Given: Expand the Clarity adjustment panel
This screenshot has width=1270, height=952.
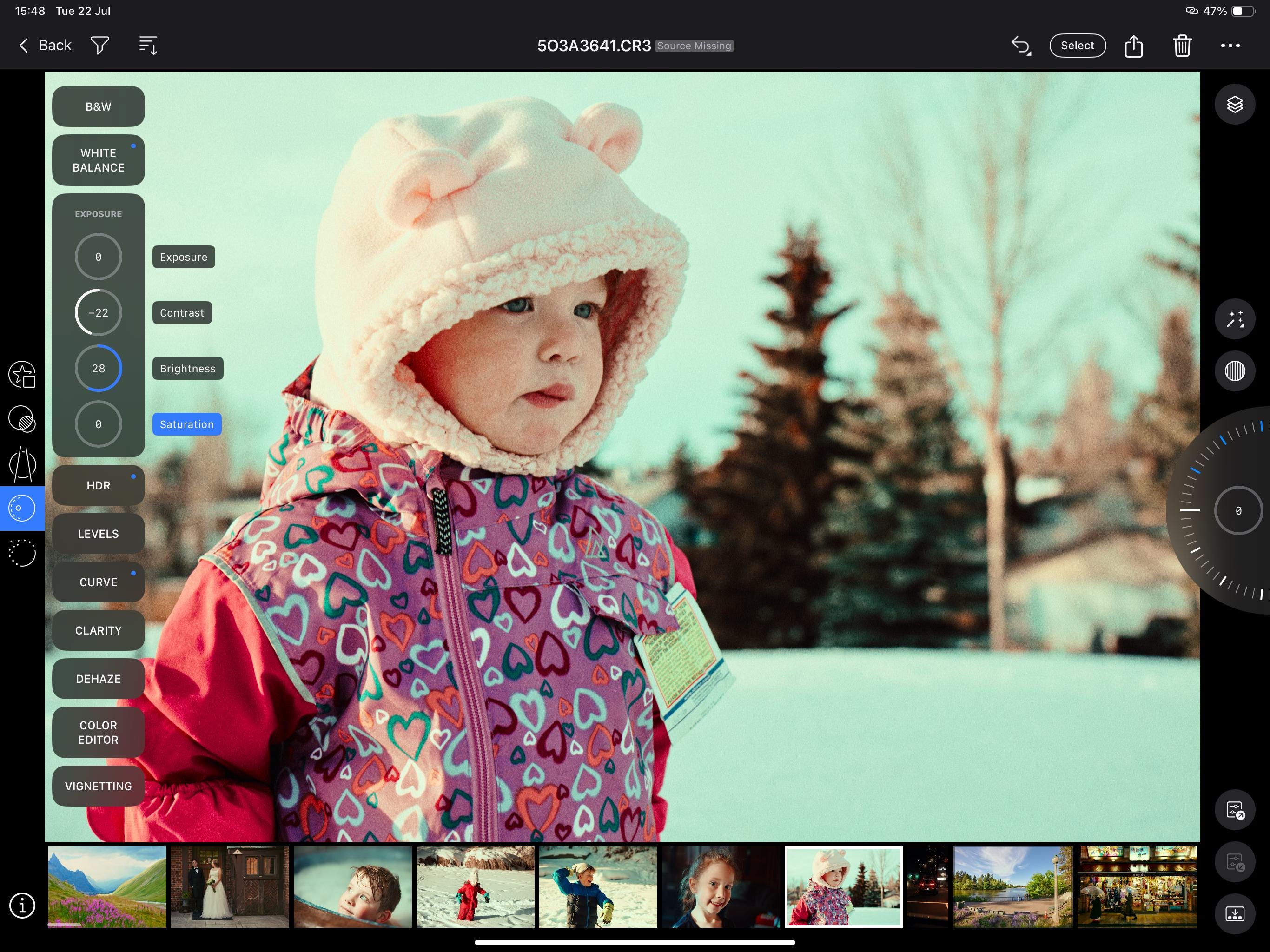Looking at the screenshot, I should 98,630.
